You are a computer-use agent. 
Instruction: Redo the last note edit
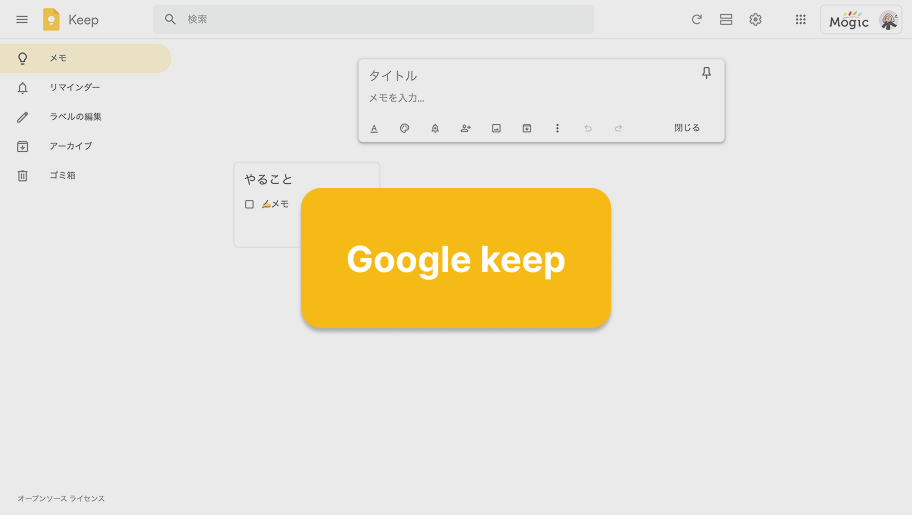coord(618,128)
